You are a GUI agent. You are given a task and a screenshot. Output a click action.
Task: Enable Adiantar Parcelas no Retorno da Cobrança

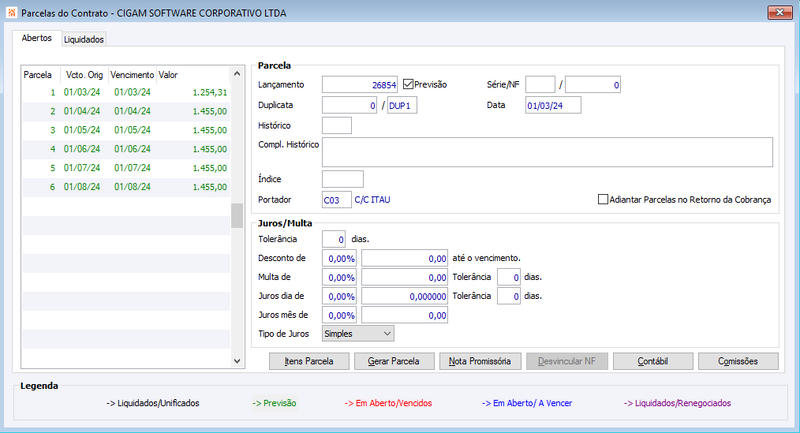click(x=603, y=199)
